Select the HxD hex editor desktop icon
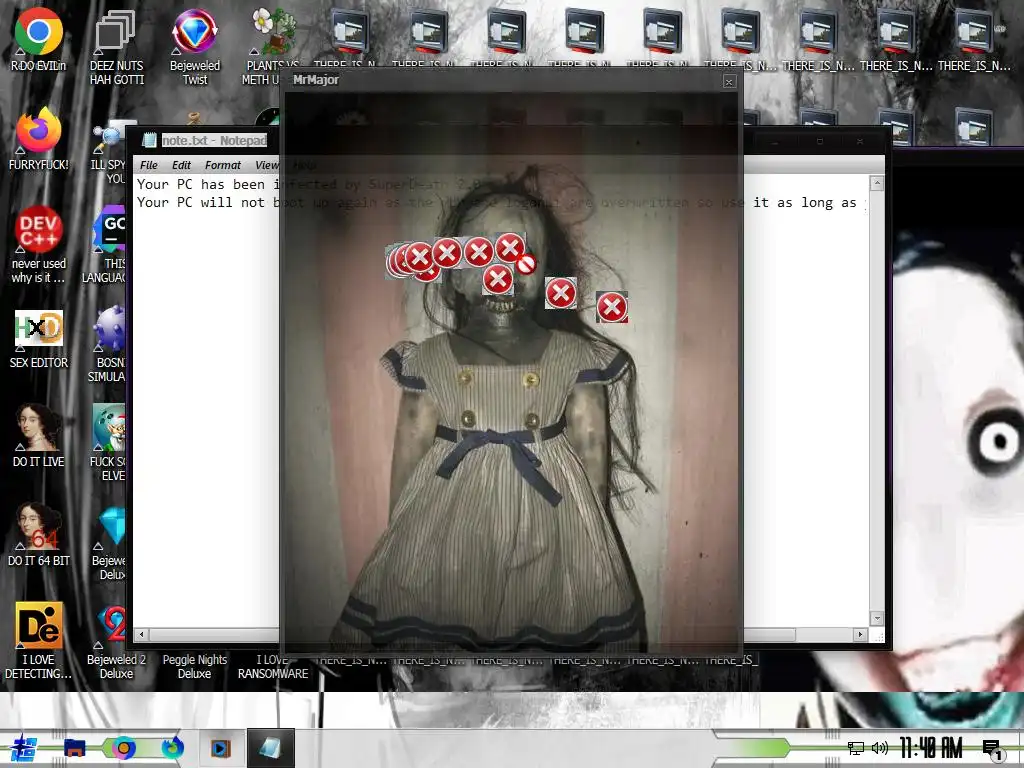 pyautogui.click(x=39, y=328)
